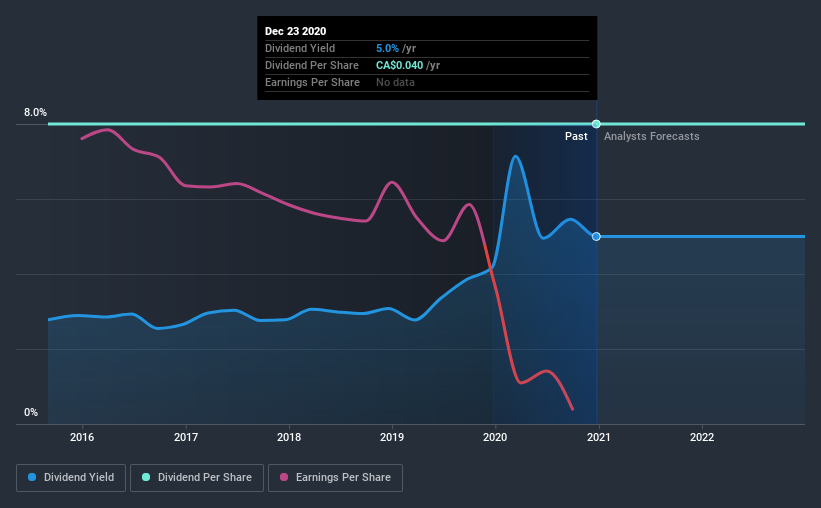Click the 2016 x-axis label
The width and height of the screenshot is (821, 508).
(82, 437)
